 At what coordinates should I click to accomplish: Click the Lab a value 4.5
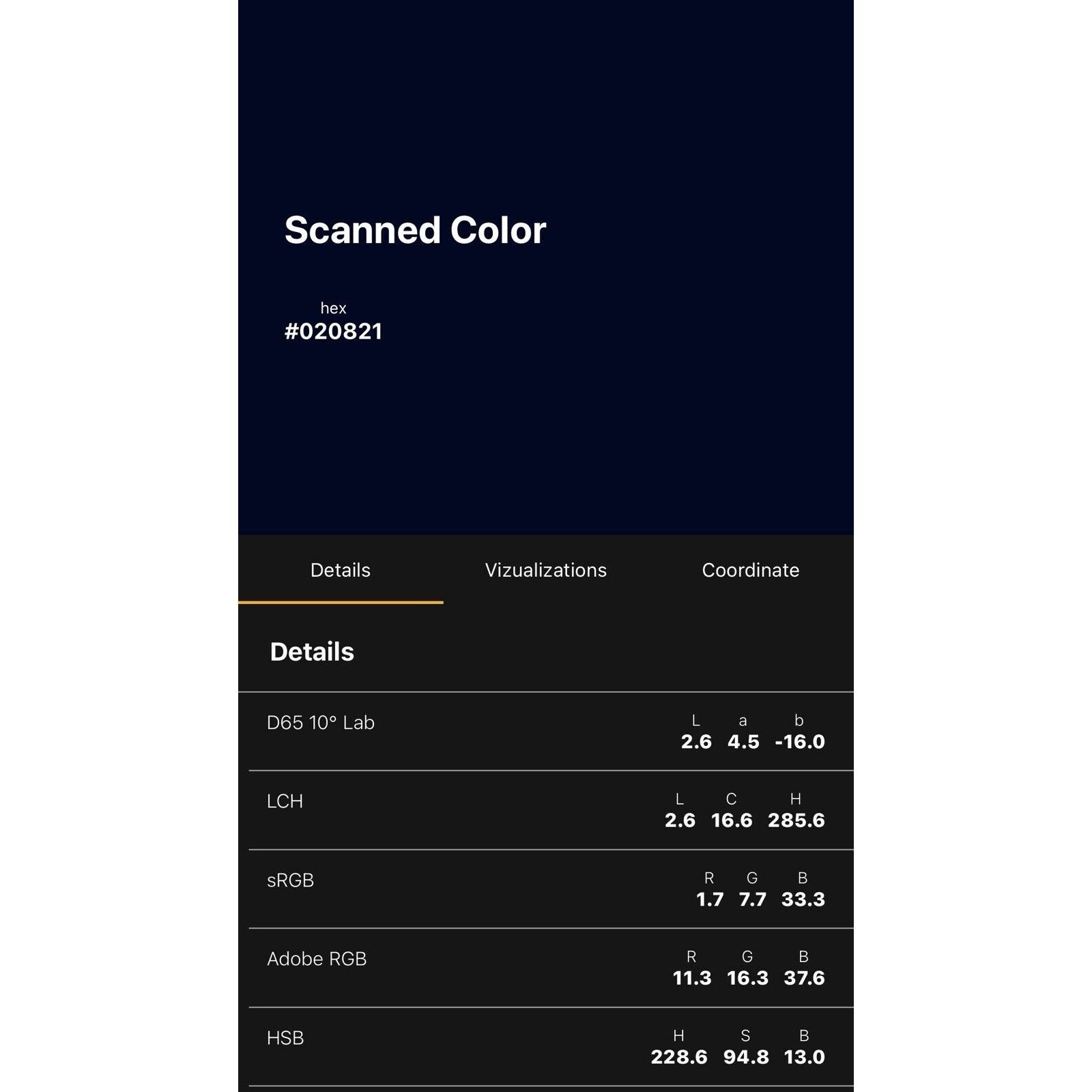[x=743, y=742]
